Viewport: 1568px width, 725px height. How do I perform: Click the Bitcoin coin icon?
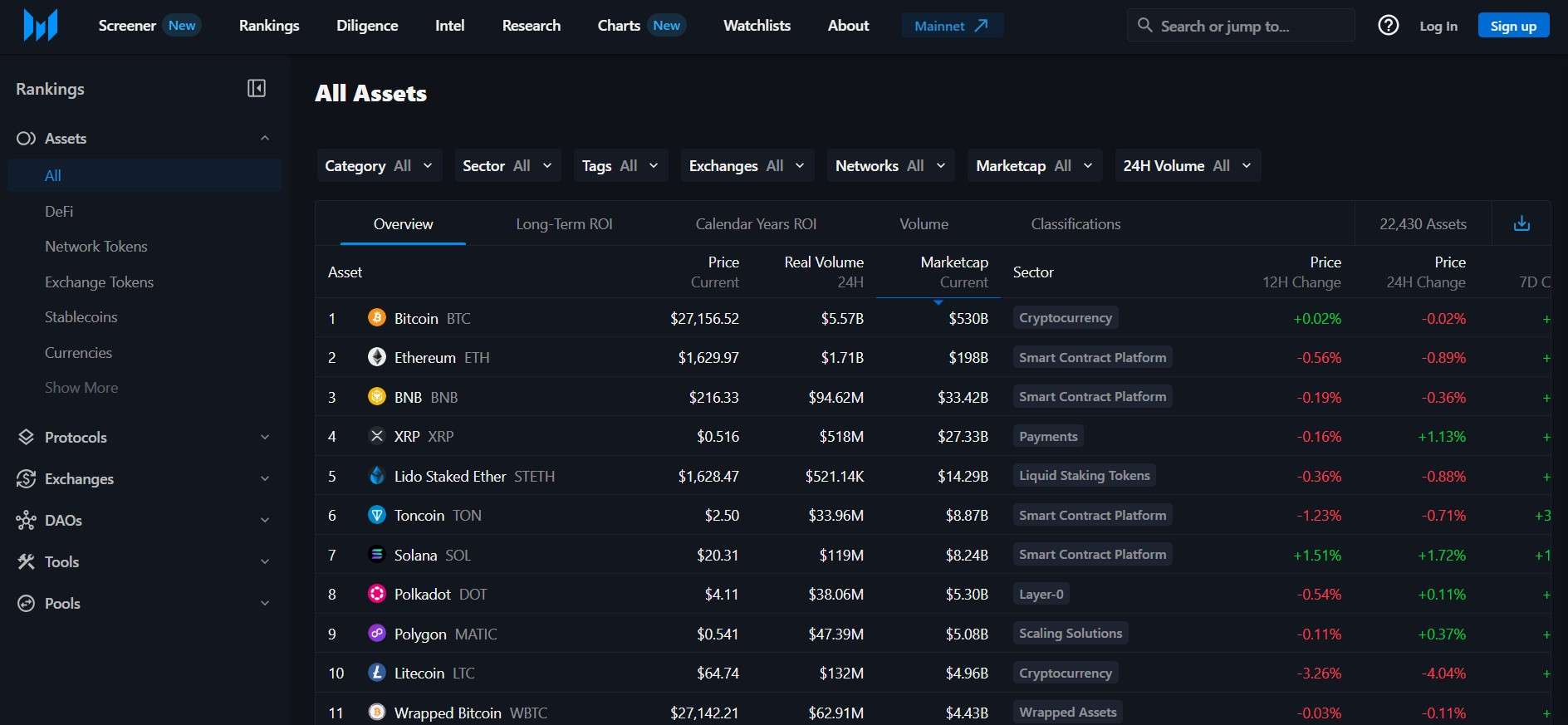click(x=377, y=318)
